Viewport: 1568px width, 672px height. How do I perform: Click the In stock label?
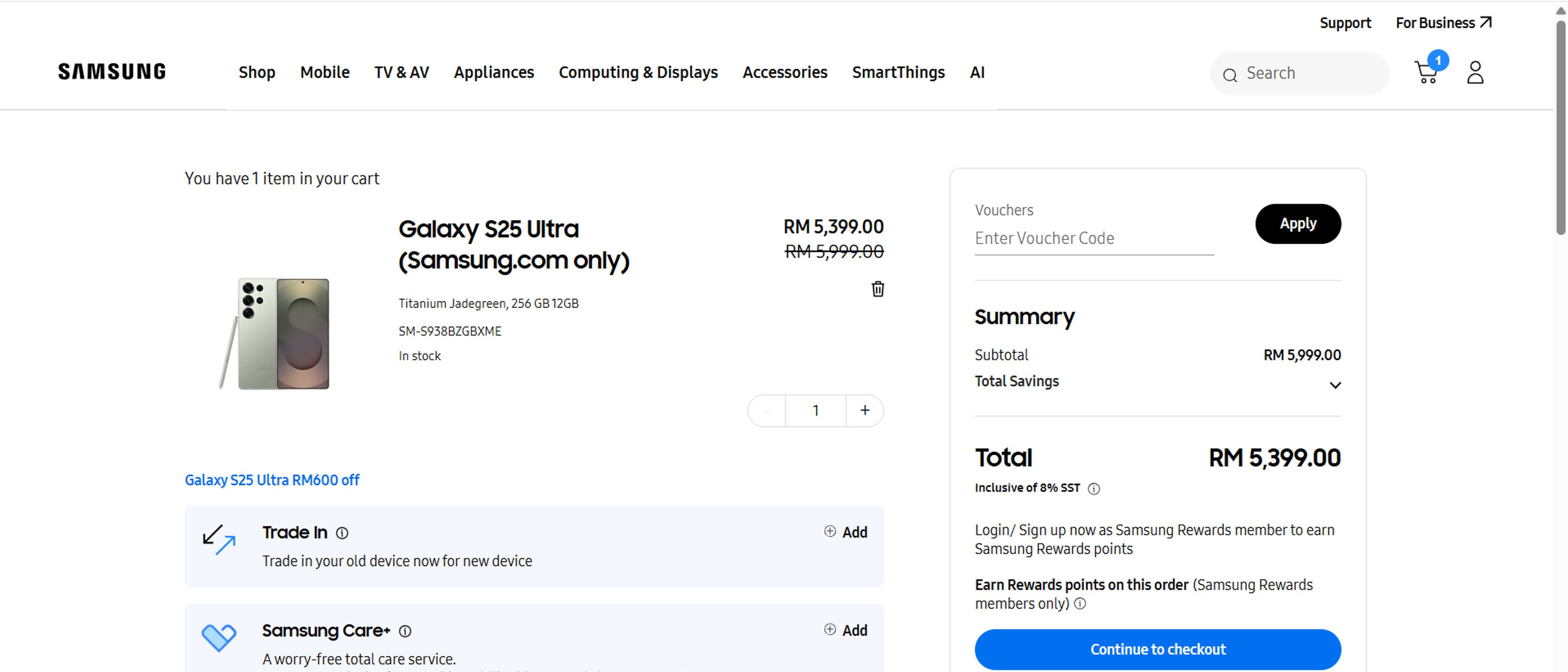[x=419, y=356]
